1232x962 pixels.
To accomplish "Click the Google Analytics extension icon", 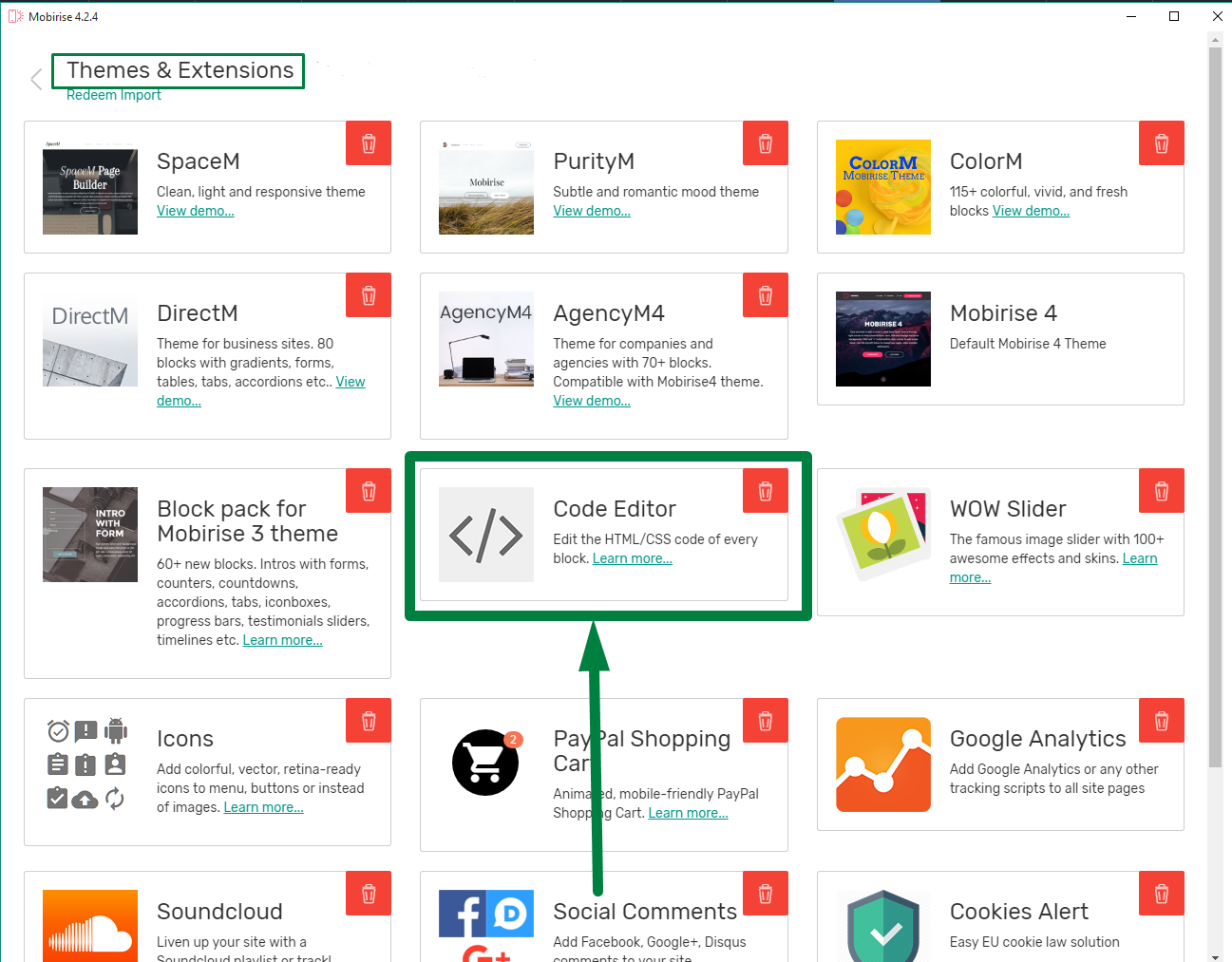I will point(882,764).
